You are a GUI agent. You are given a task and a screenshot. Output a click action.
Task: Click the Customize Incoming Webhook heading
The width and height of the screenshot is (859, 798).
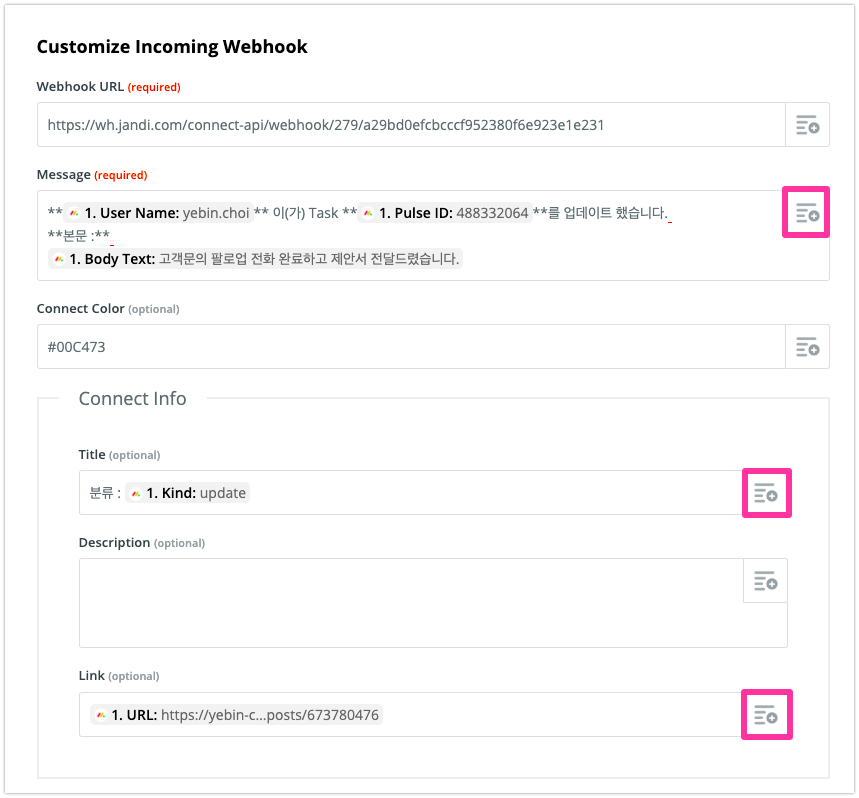[x=172, y=47]
